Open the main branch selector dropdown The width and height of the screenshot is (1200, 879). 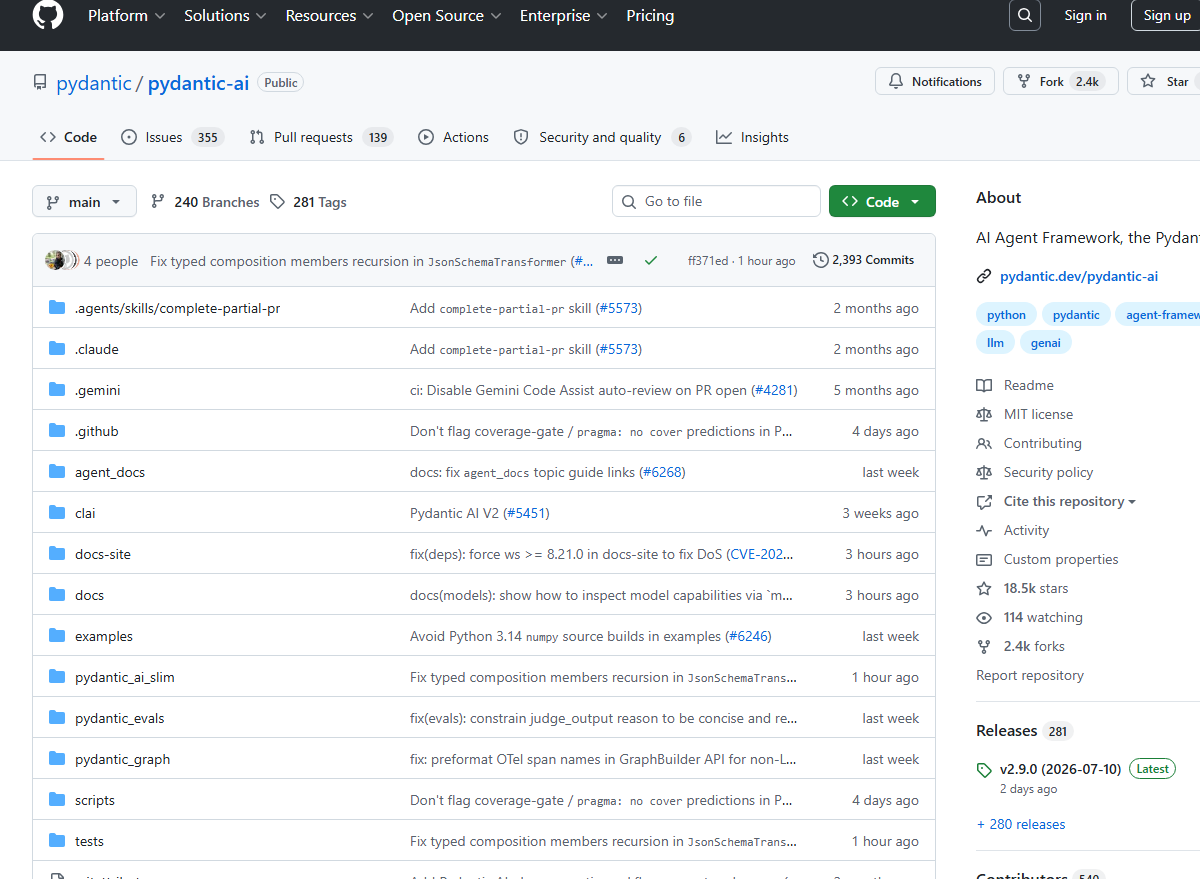[x=84, y=202]
